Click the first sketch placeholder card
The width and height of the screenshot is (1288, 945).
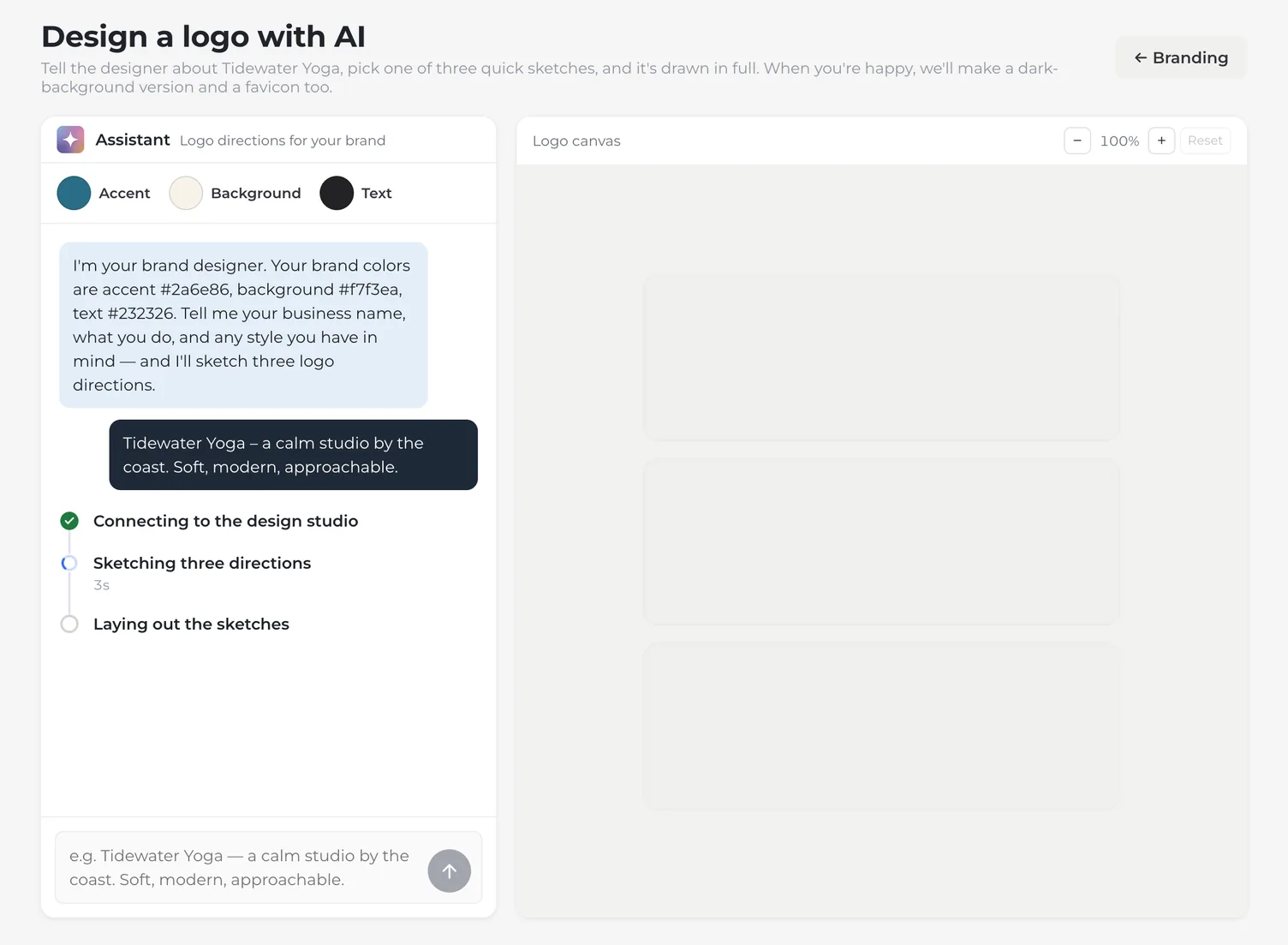pos(881,357)
